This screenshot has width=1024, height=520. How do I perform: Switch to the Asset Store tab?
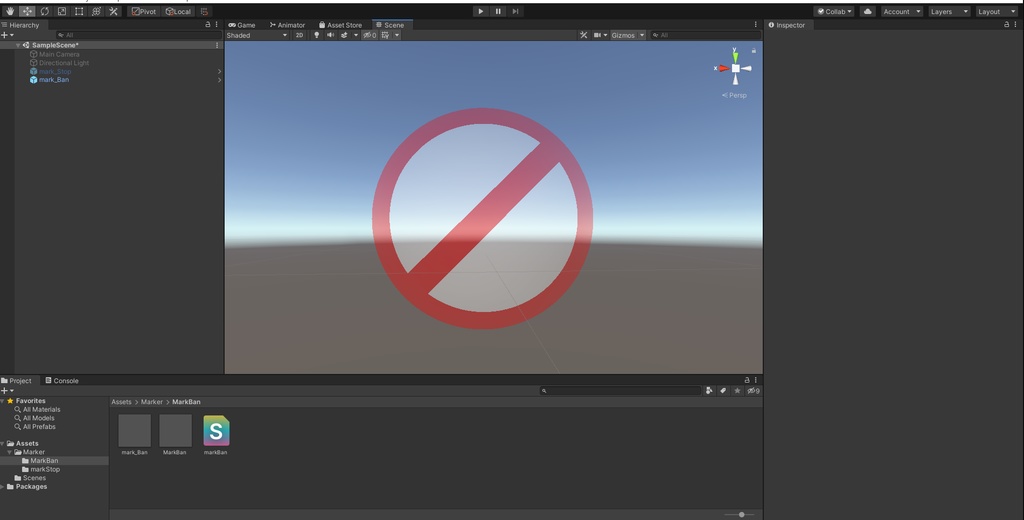click(x=340, y=25)
